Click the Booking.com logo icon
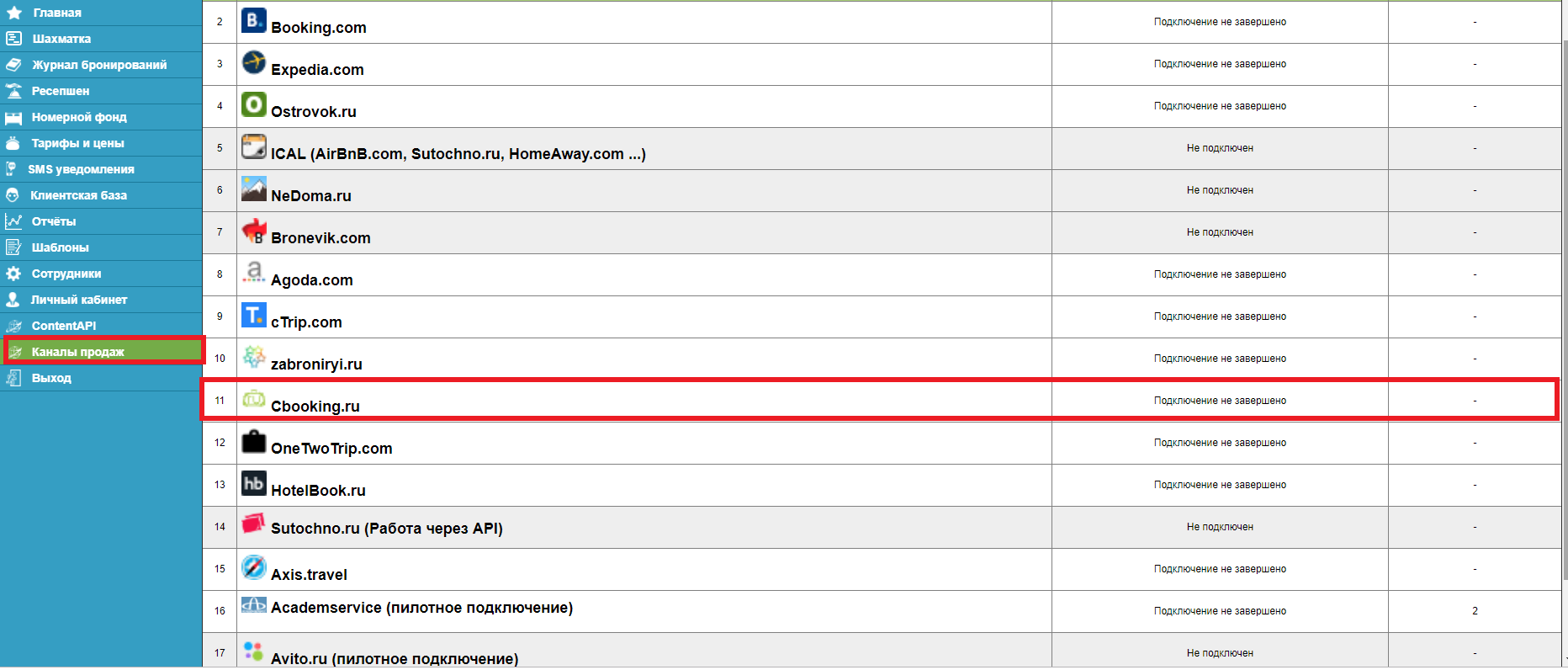This screenshot has width=1568, height=670. tap(253, 20)
